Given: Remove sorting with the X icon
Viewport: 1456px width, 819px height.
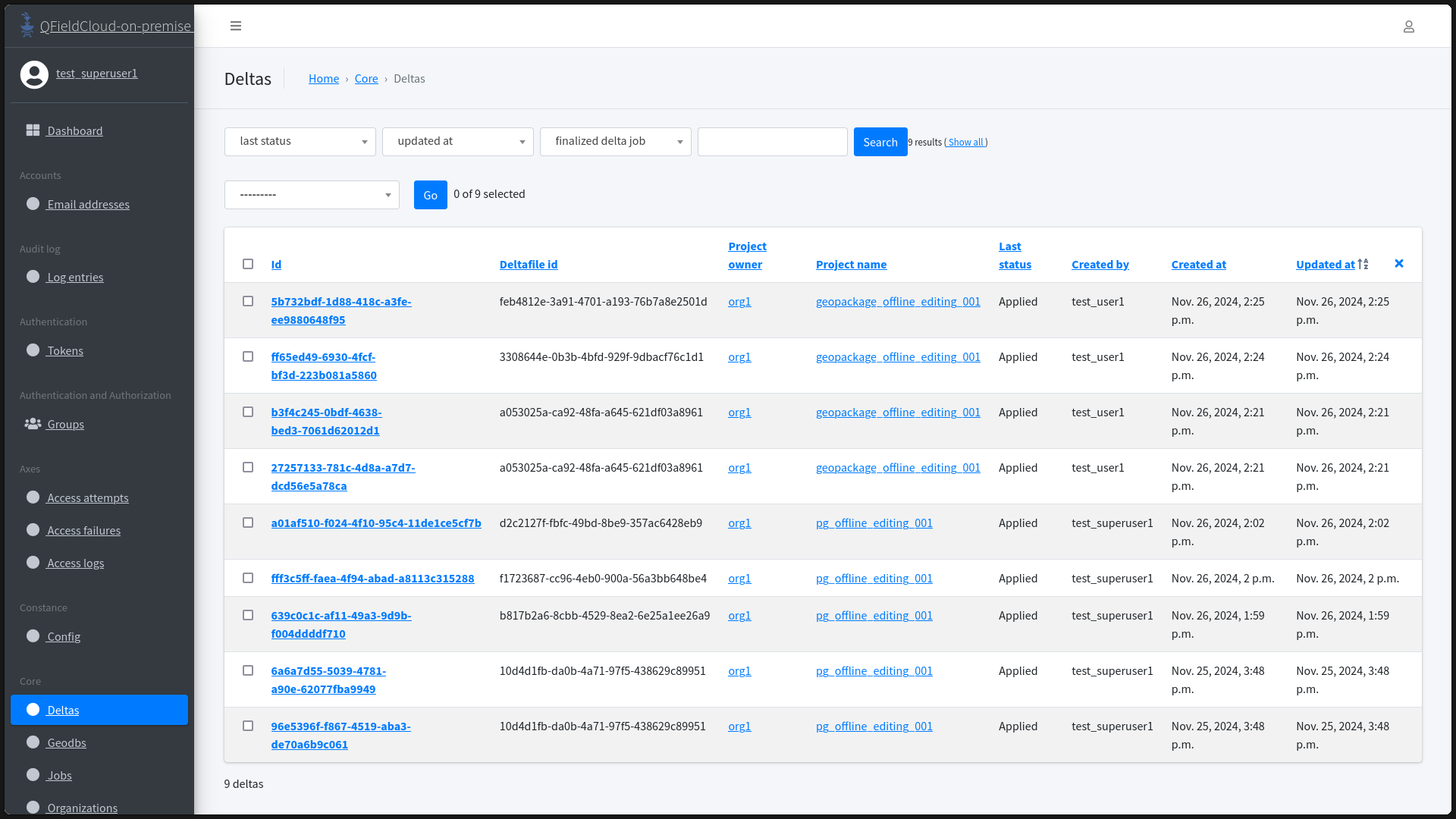Looking at the screenshot, I should click(1399, 264).
